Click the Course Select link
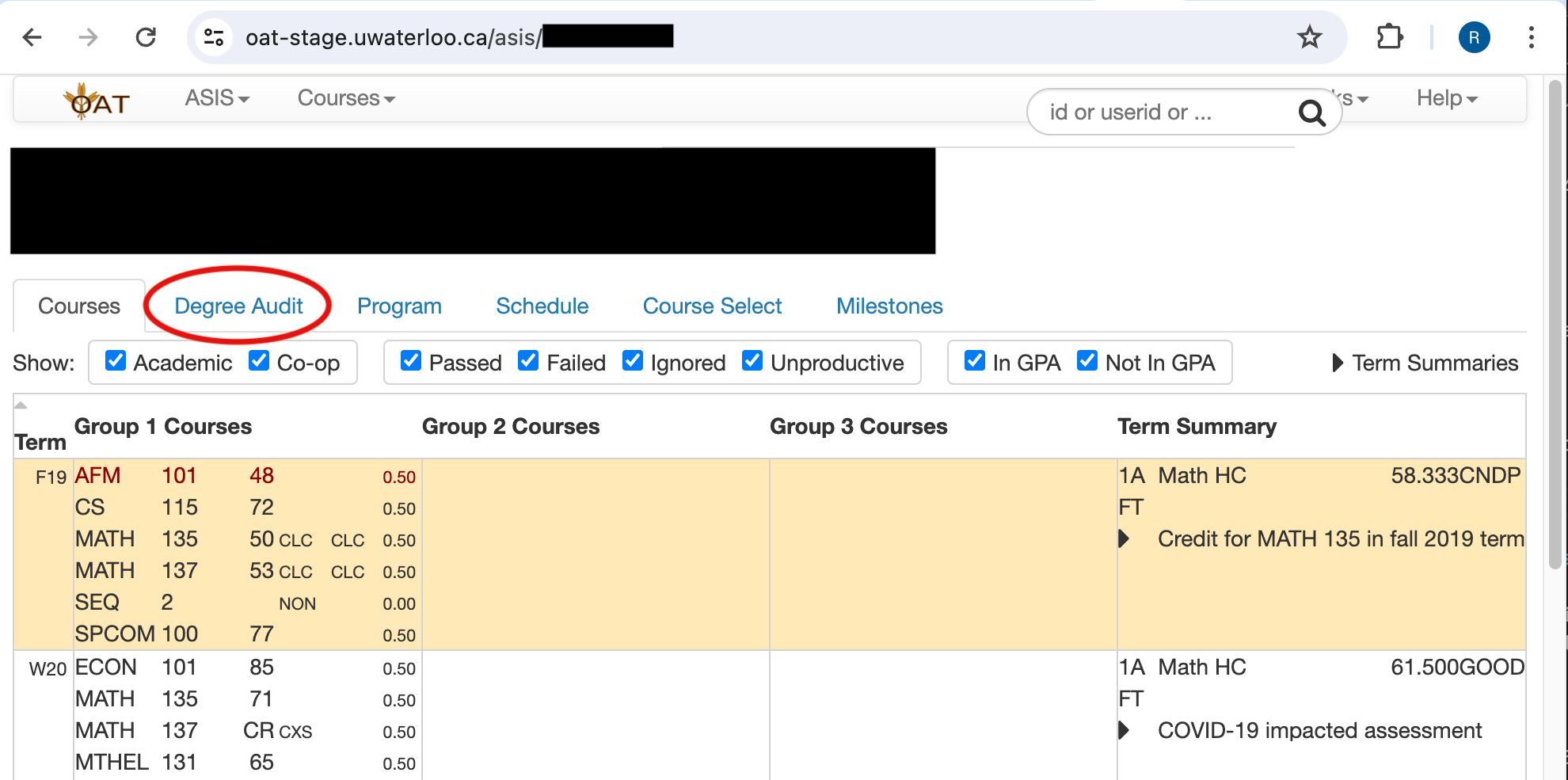 (x=712, y=306)
